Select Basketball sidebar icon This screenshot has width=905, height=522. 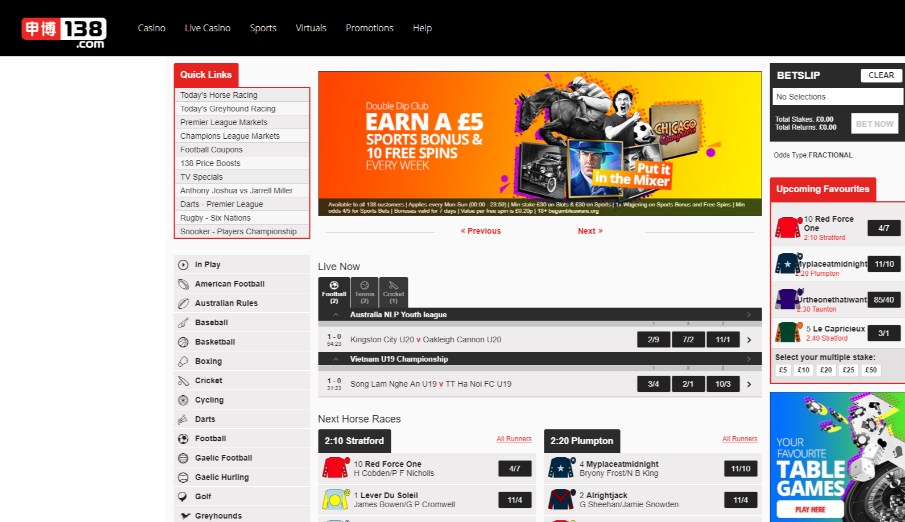(x=183, y=342)
